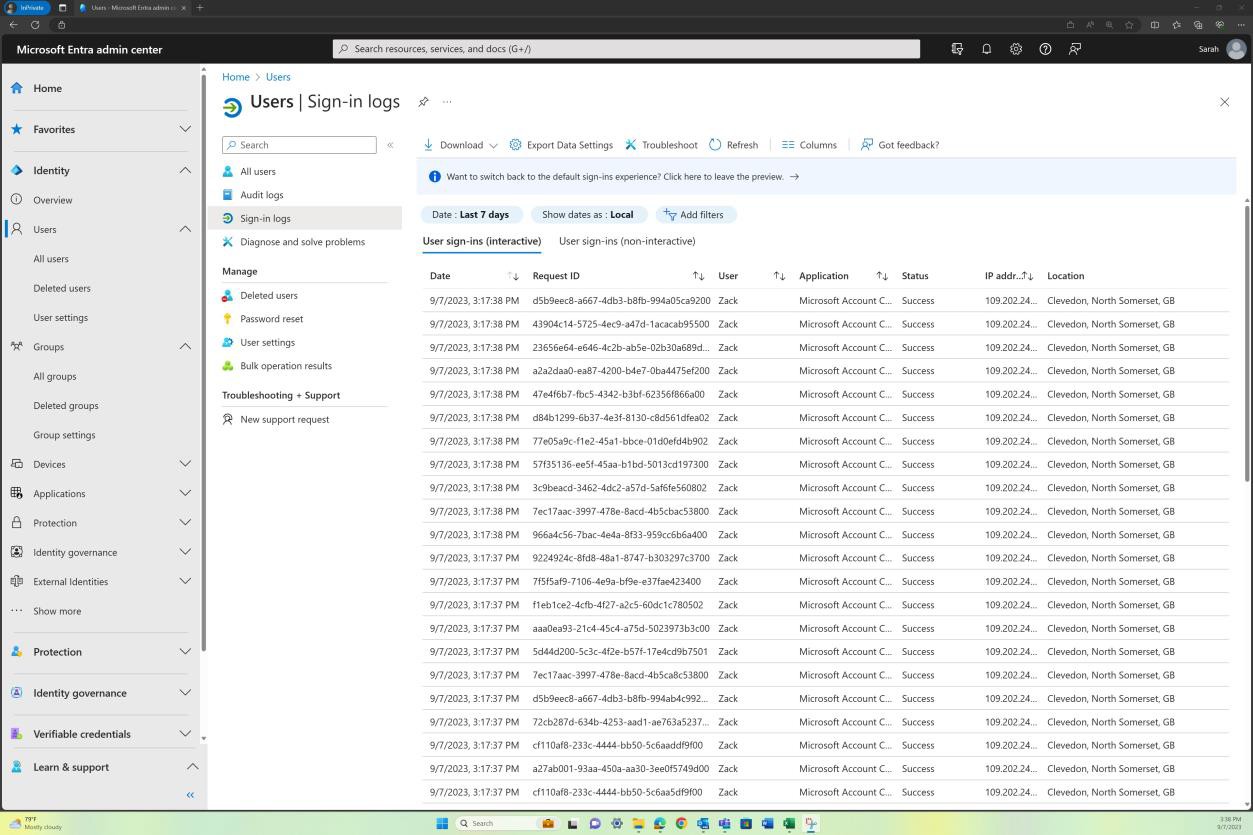Toggle Show dates as Local setting
The image size is (1253, 835).
(x=587, y=214)
